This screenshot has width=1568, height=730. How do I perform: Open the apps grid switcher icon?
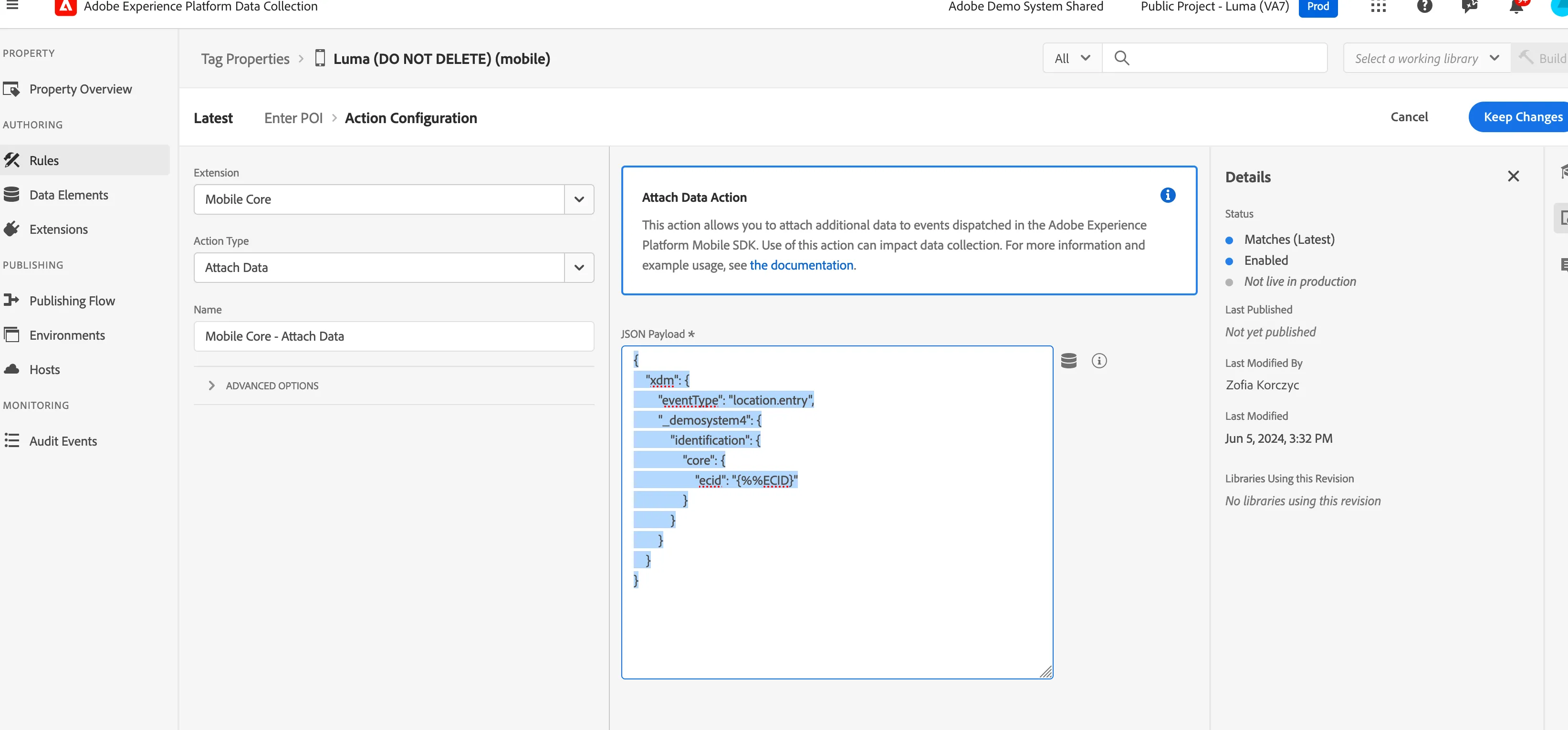click(1378, 7)
